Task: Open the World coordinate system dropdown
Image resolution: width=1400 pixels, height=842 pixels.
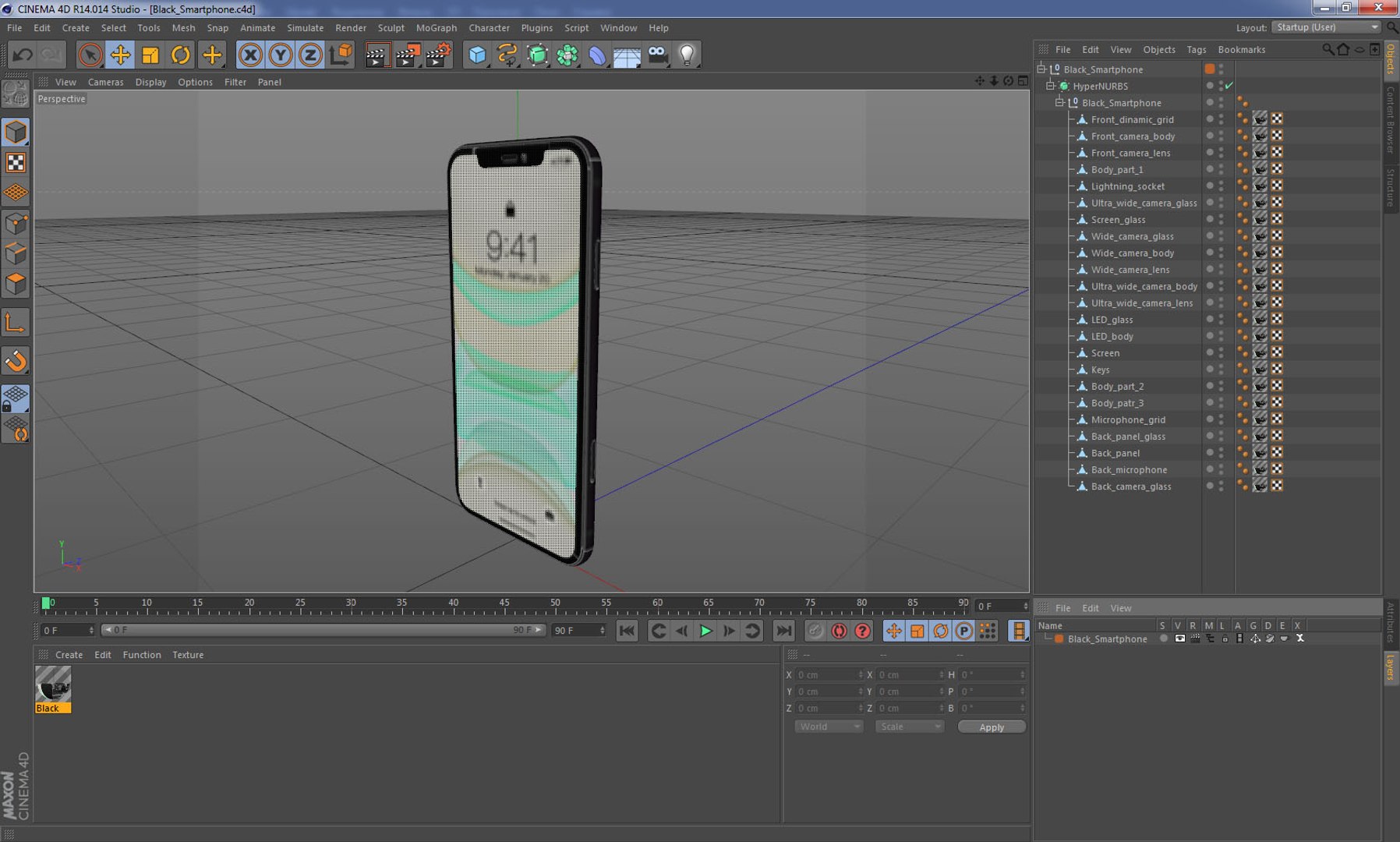Action: tap(828, 727)
